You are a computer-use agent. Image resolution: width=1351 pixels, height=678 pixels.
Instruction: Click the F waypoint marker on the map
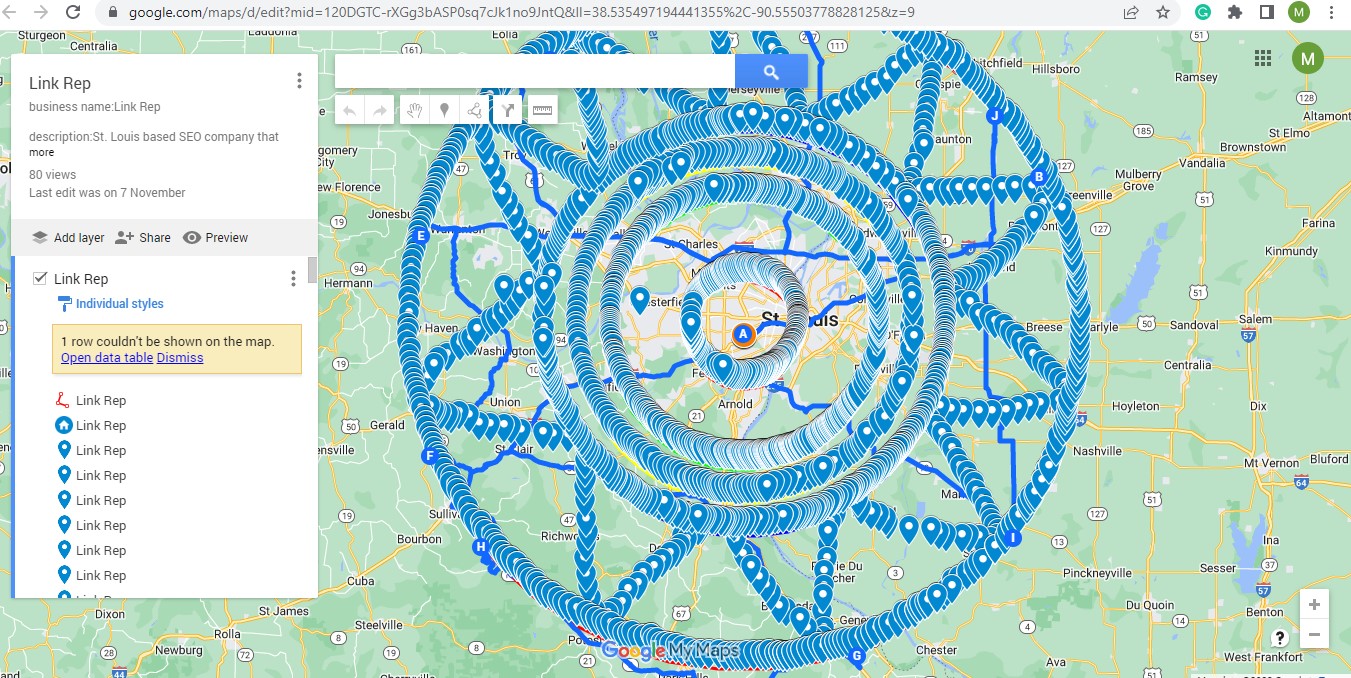coord(431,456)
